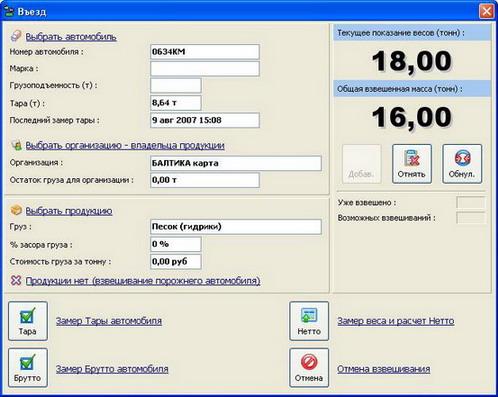Click the Нетто weighing button
Viewport: 498px width, 397px height.
point(309,321)
